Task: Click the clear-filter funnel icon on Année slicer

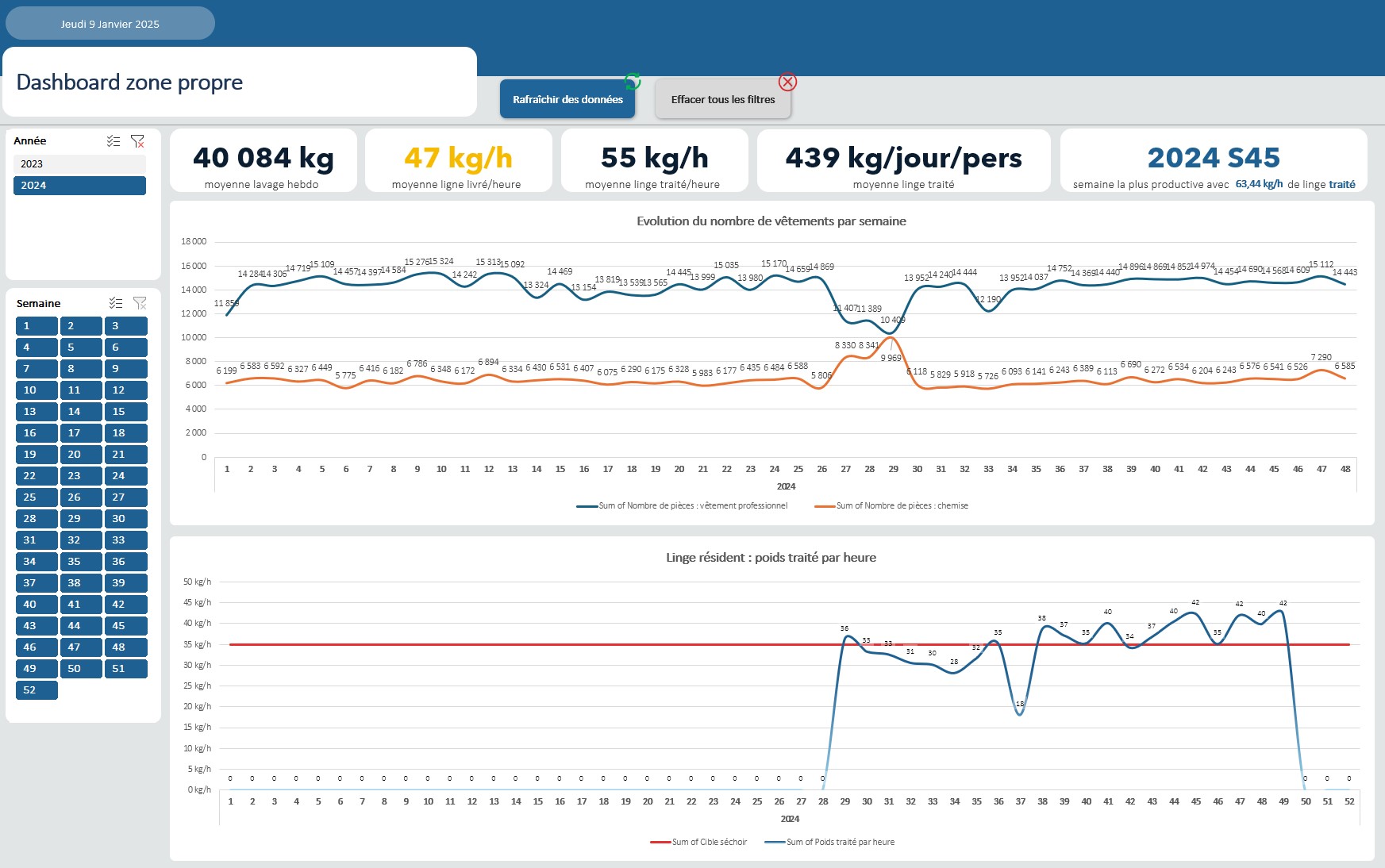Action: tap(137, 141)
